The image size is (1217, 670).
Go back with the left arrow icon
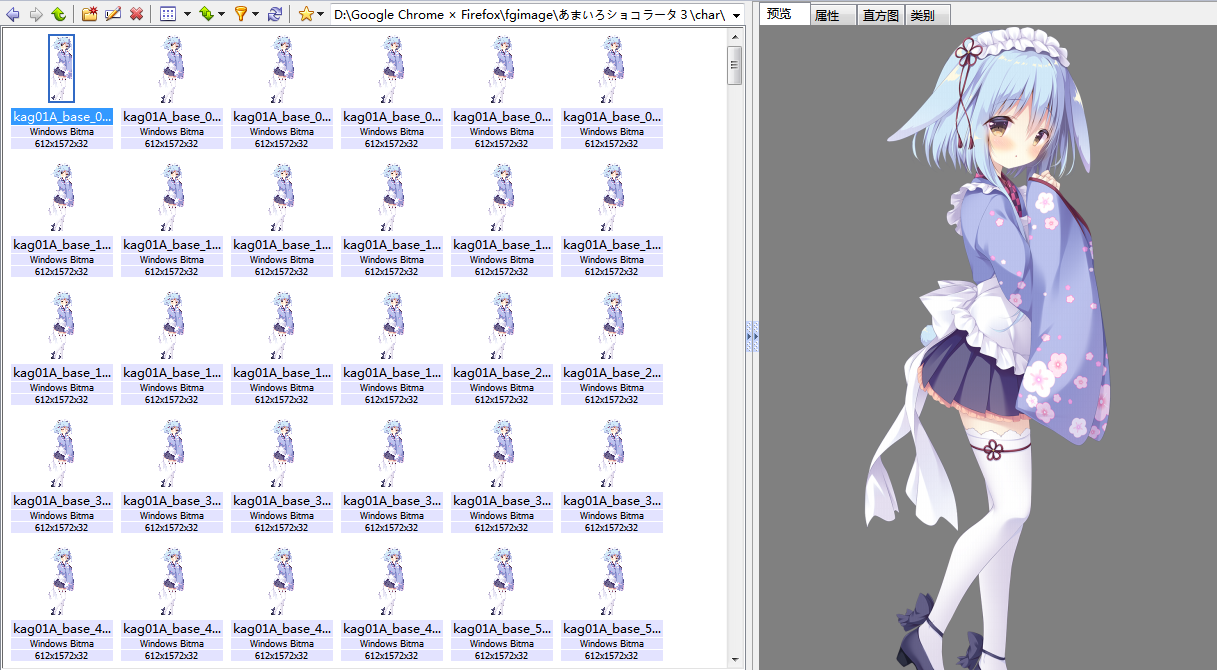point(13,15)
